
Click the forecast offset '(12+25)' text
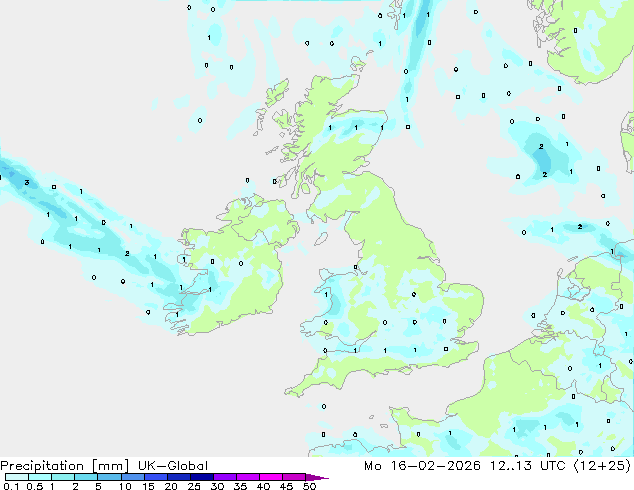602,466
